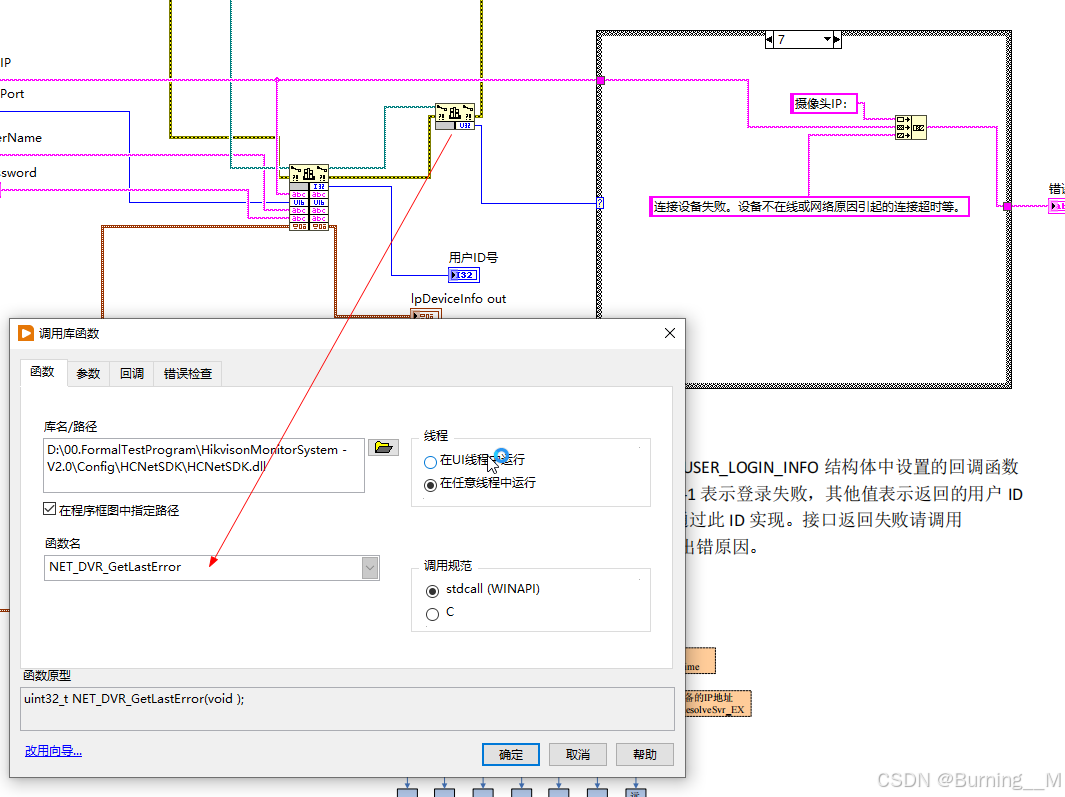
Task: Click the 改用向导 link
Action: [52, 749]
